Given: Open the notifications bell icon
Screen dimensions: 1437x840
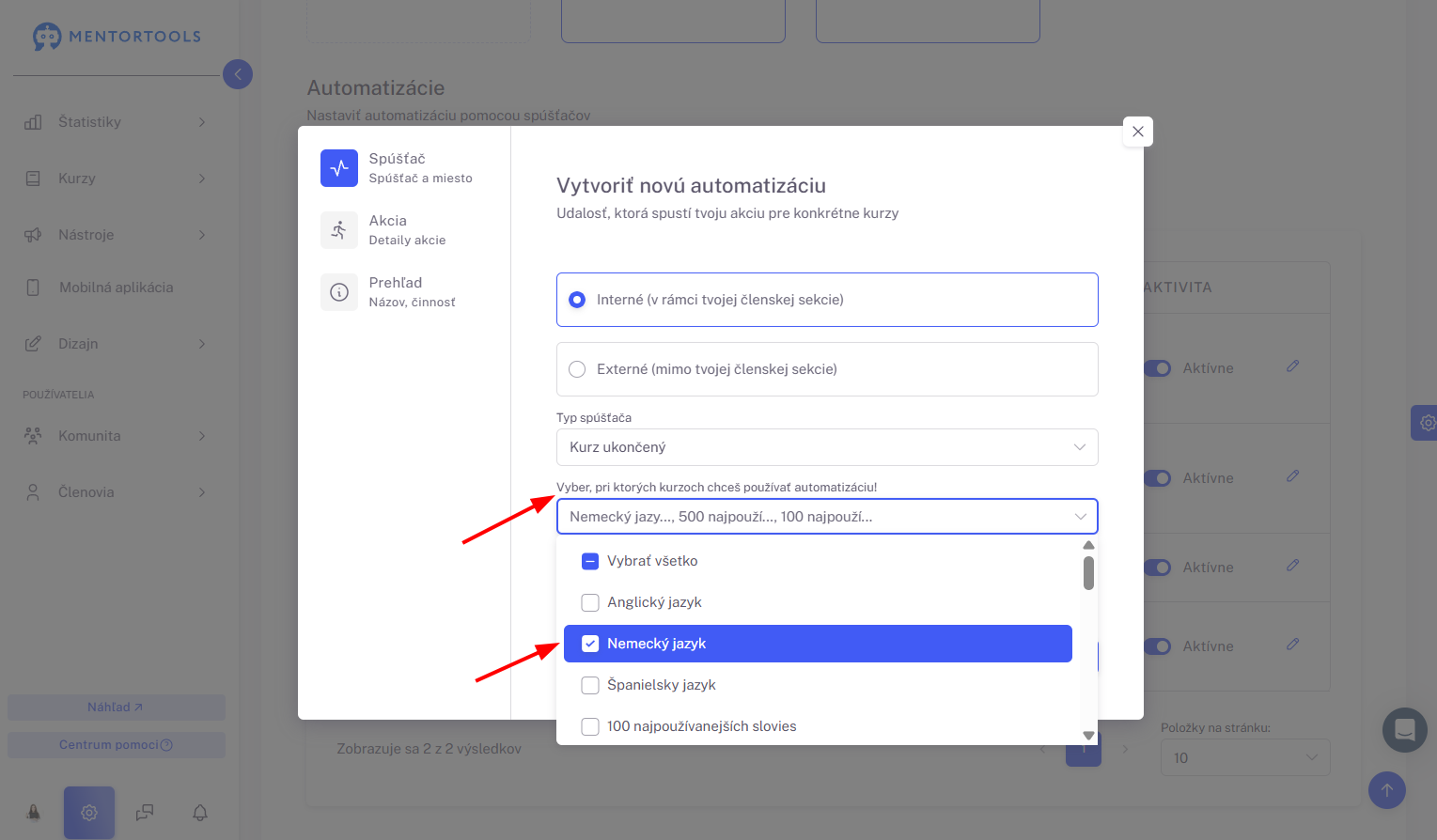Looking at the screenshot, I should (200, 813).
